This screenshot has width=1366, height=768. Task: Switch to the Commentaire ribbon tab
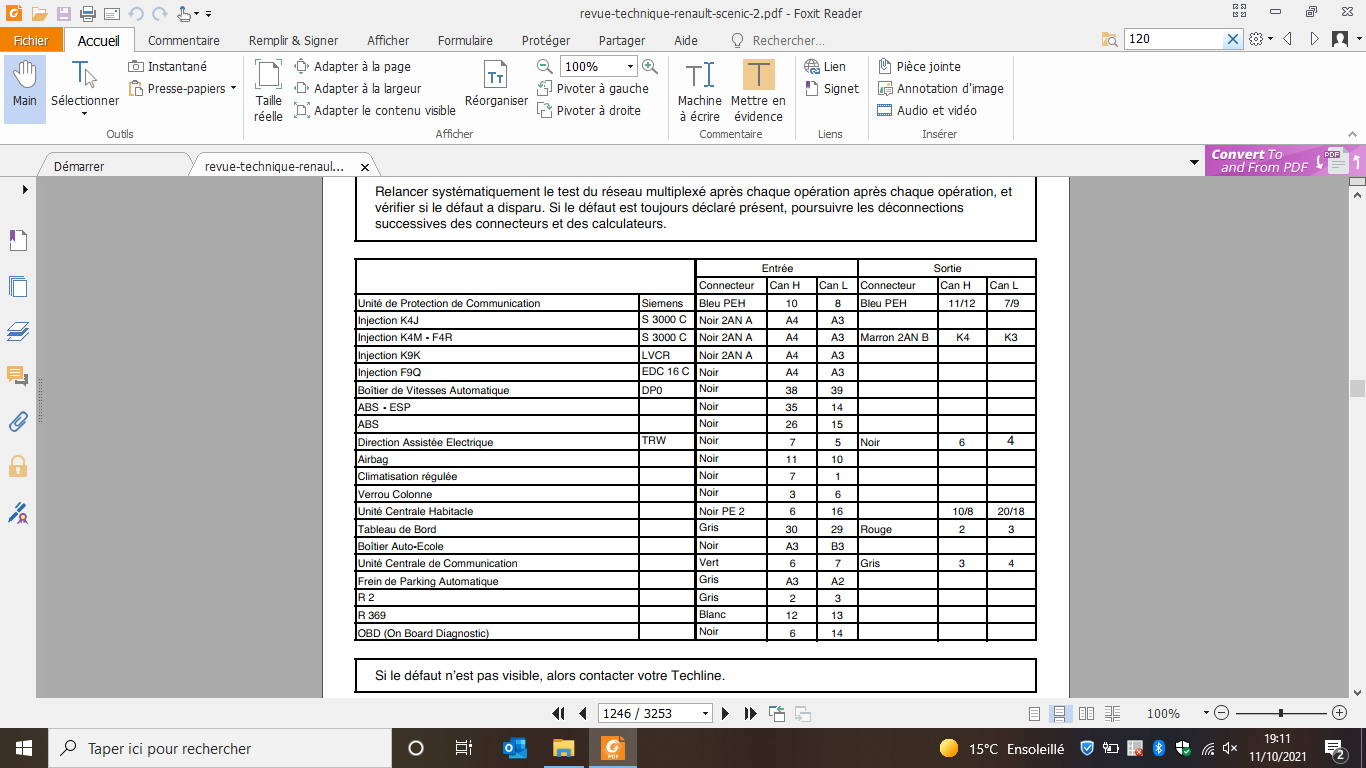184,41
